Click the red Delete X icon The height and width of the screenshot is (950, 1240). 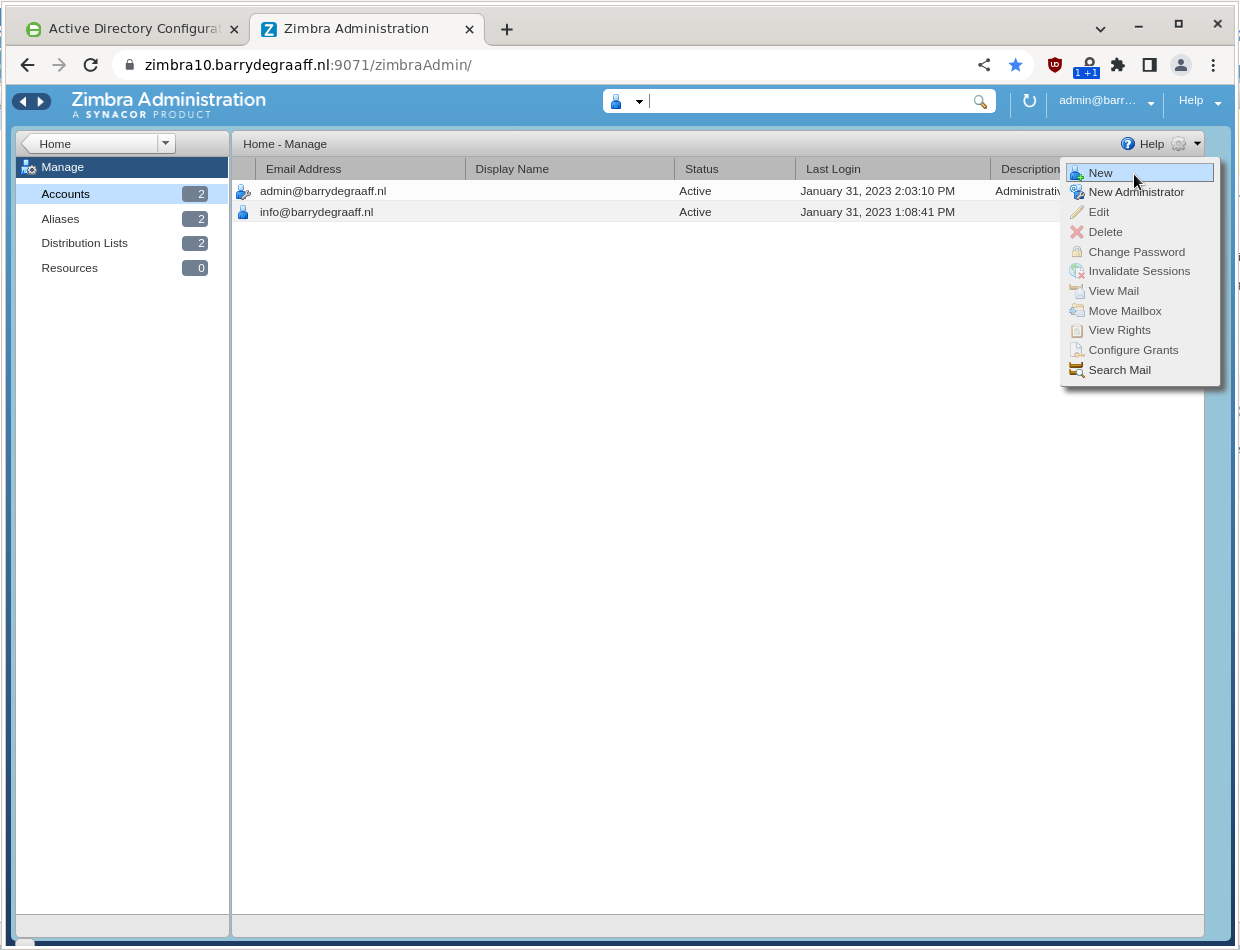click(1076, 232)
